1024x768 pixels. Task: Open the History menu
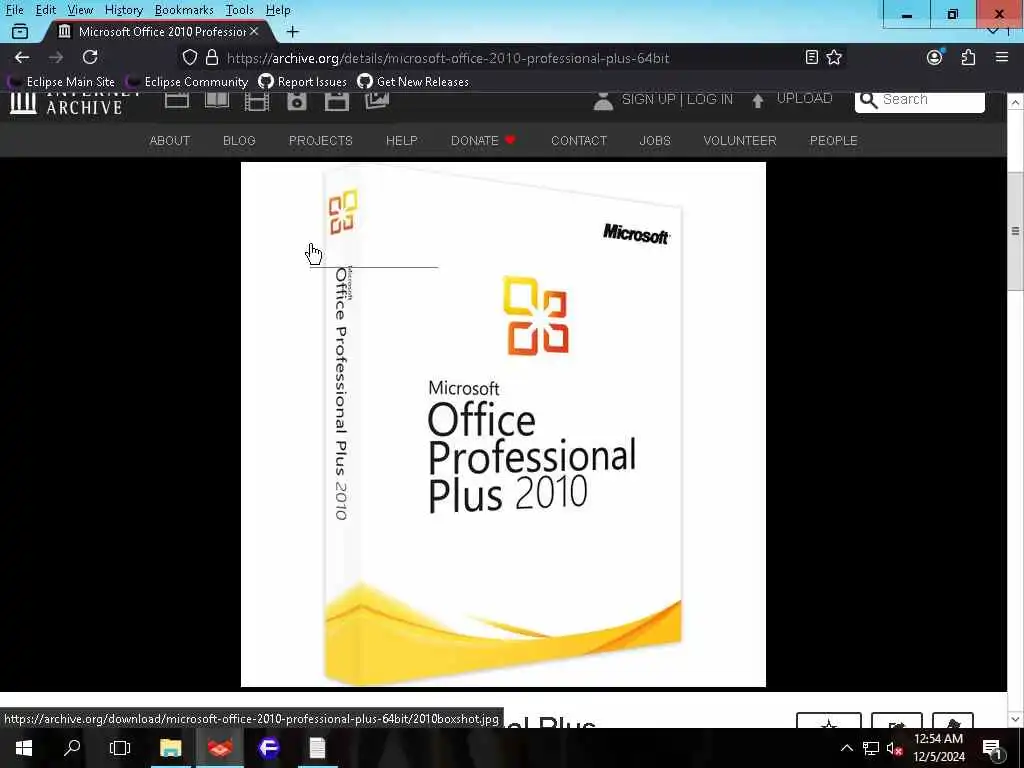(123, 10)
